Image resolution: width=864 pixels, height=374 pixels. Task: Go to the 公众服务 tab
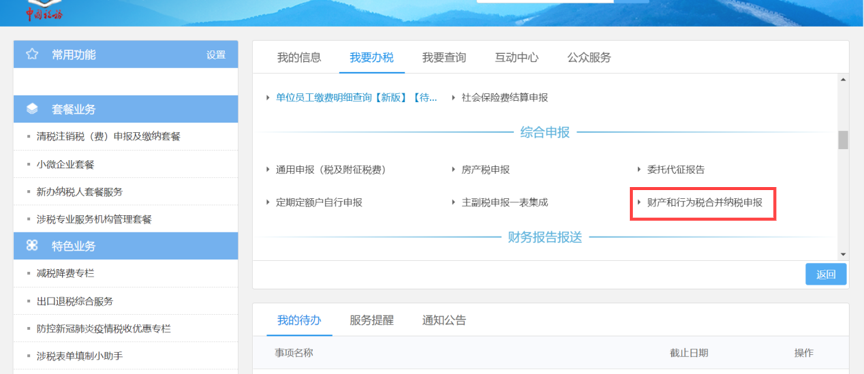[589, 57]
